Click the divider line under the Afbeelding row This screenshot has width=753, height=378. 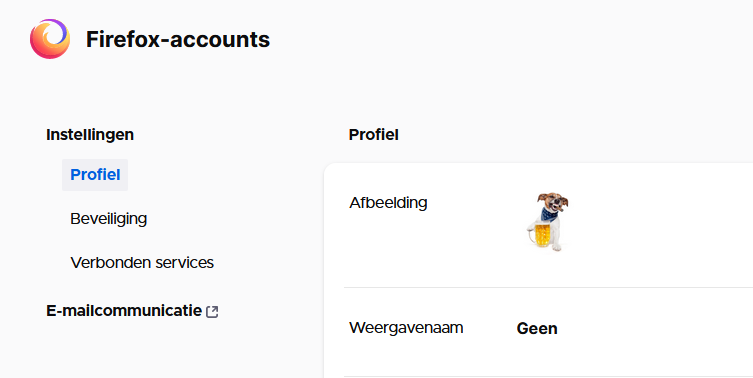coord(548,288)
